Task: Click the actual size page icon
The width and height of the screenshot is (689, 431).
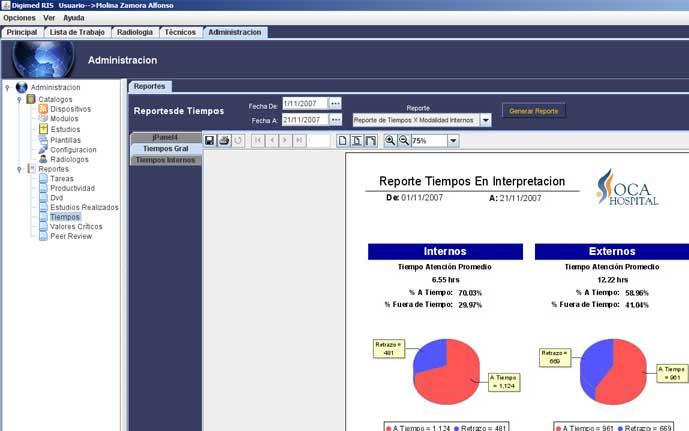Action: click(343, 141)
